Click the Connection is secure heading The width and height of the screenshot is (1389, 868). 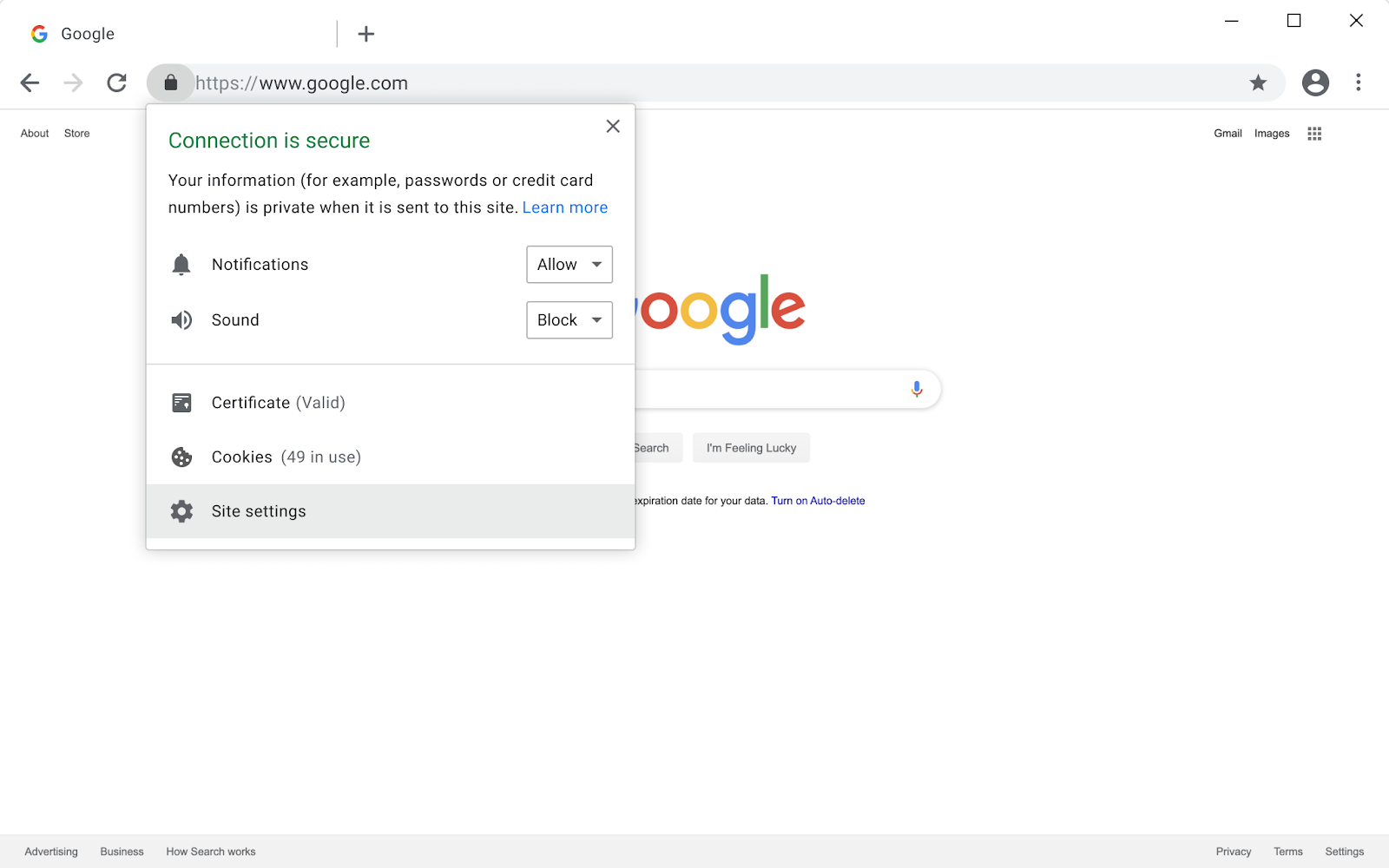(x=269, y=141)
